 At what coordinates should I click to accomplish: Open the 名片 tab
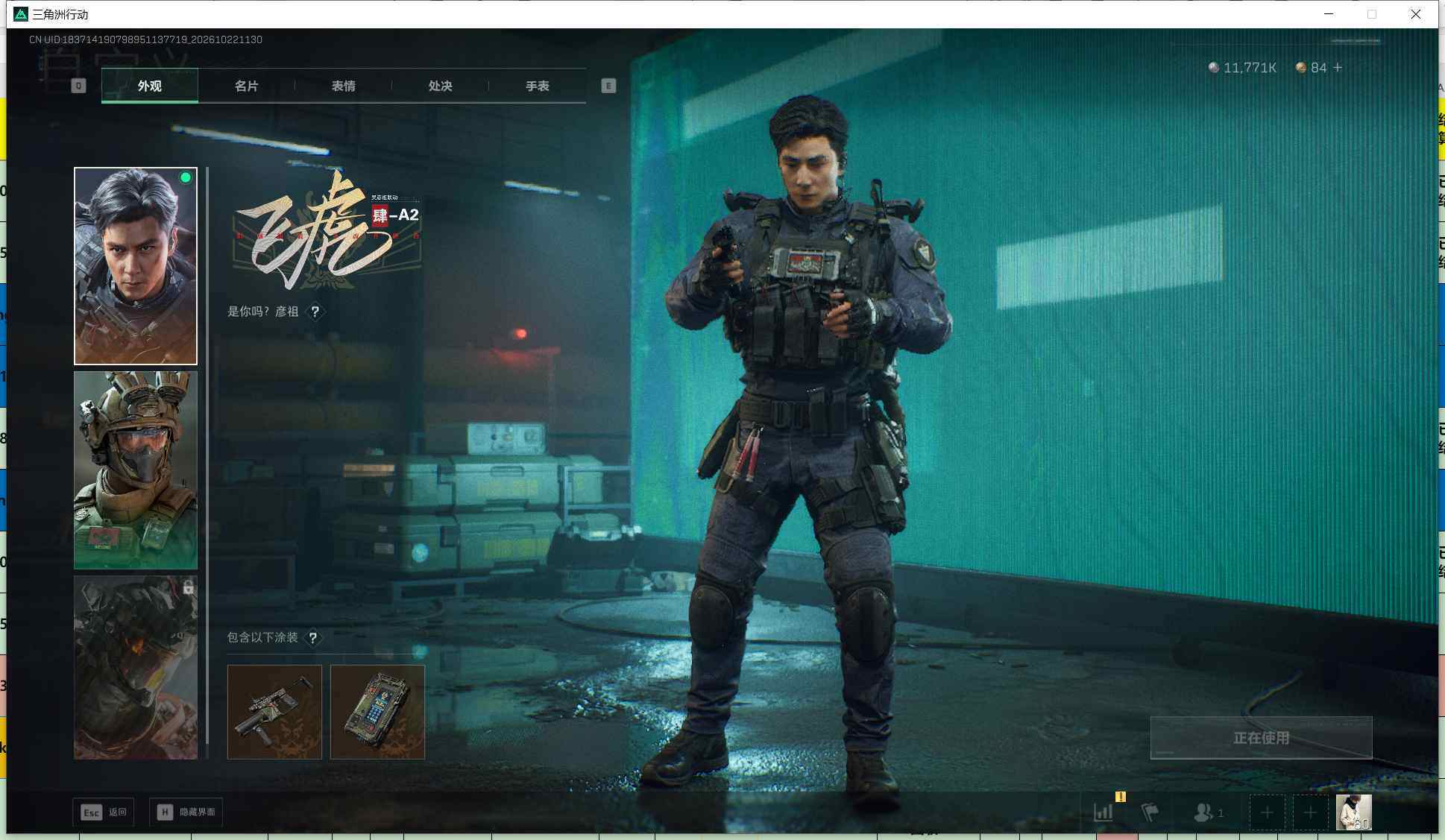pos(246,86)
